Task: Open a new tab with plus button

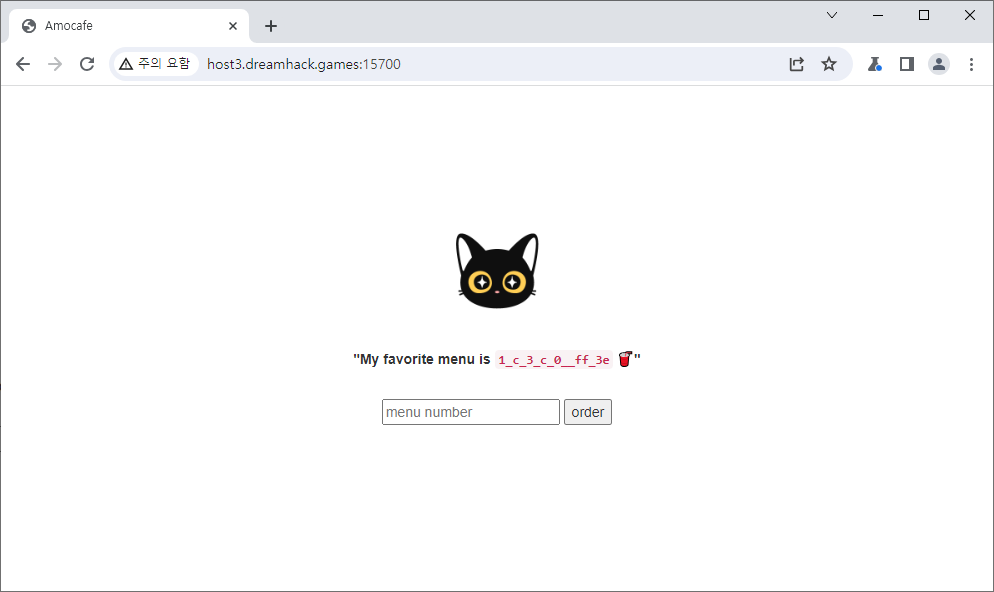Action: [x=271, y=26]
